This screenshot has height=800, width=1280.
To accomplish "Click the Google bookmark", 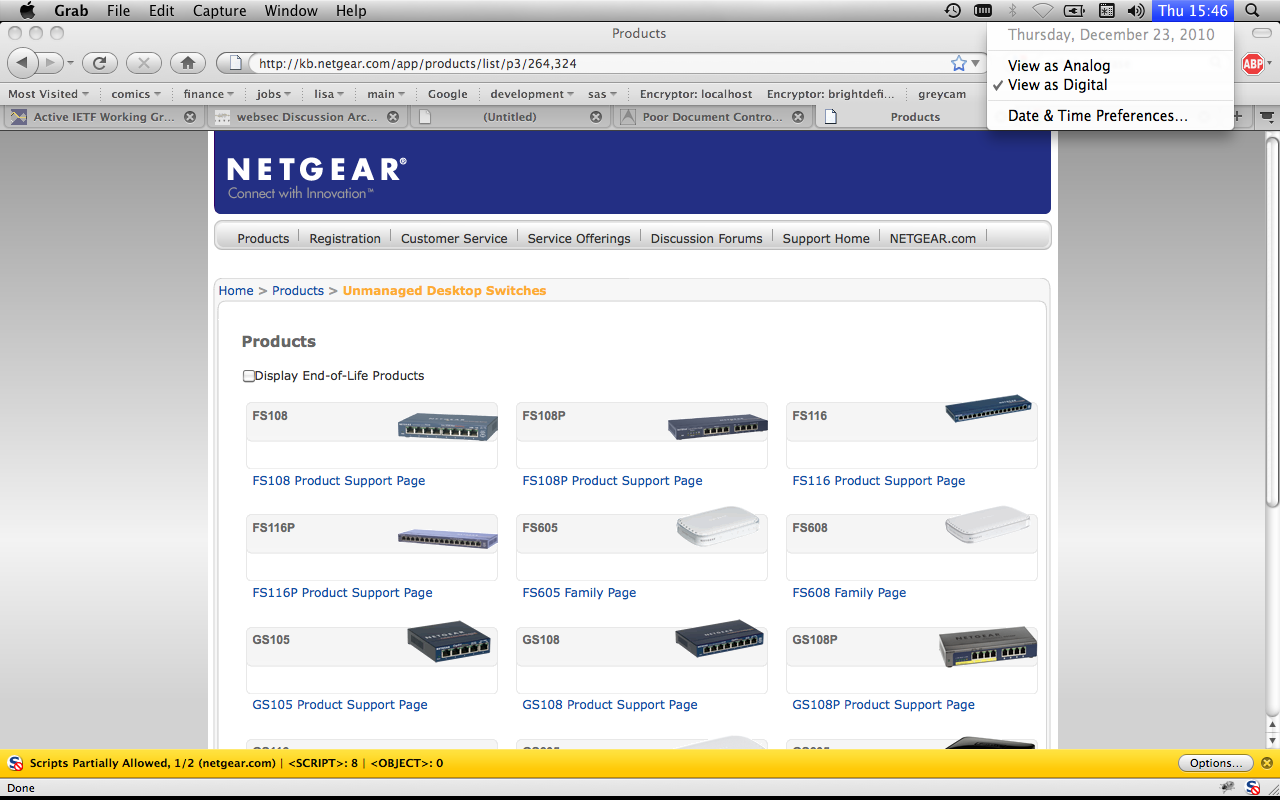I will 448,94.
